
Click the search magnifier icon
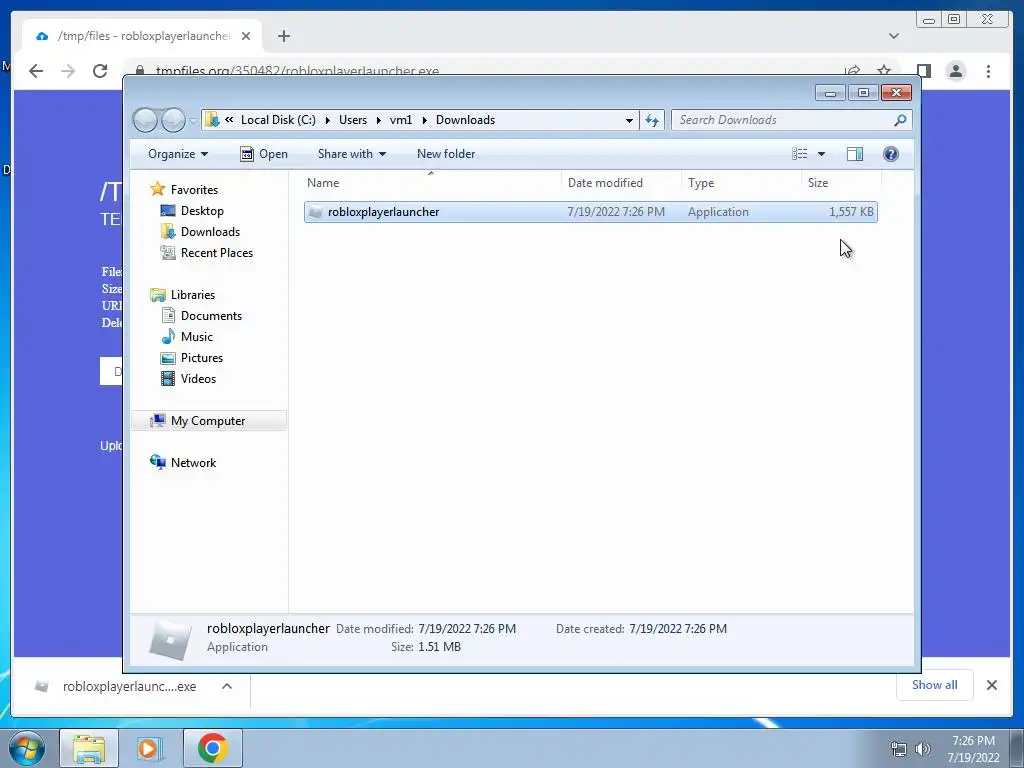pyautogui.click(x=901, y=120)
